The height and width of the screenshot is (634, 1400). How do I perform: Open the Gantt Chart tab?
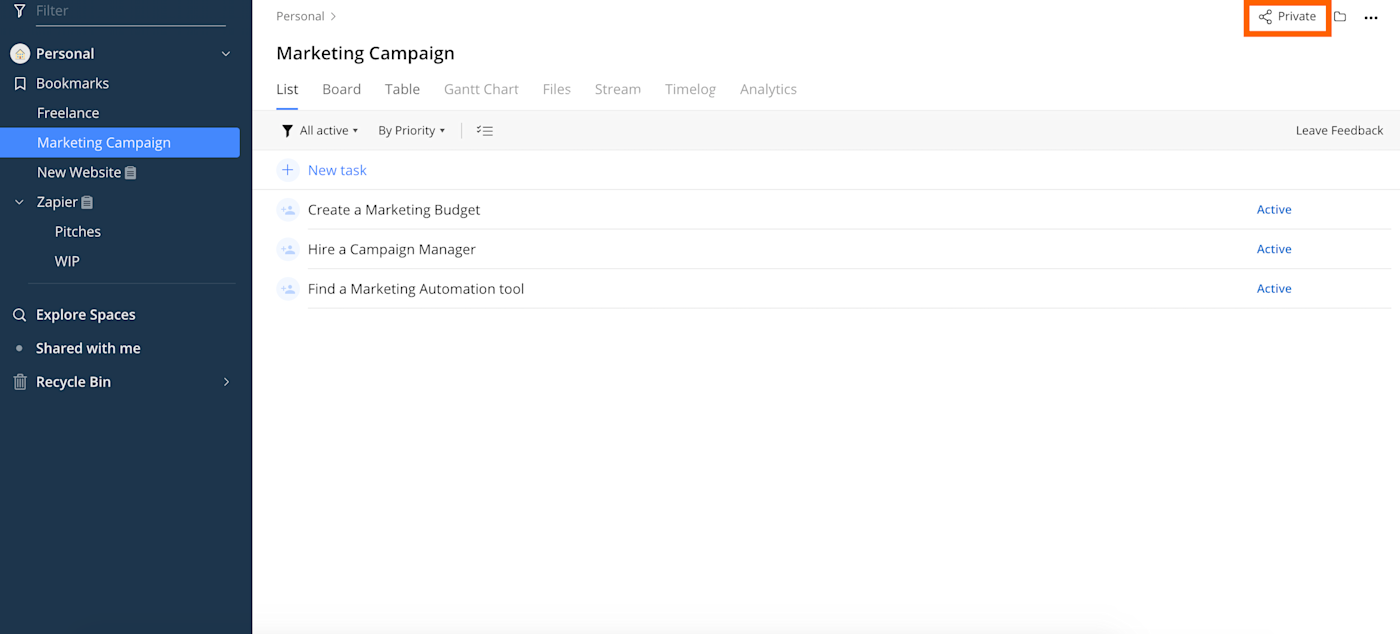[481, 89]
